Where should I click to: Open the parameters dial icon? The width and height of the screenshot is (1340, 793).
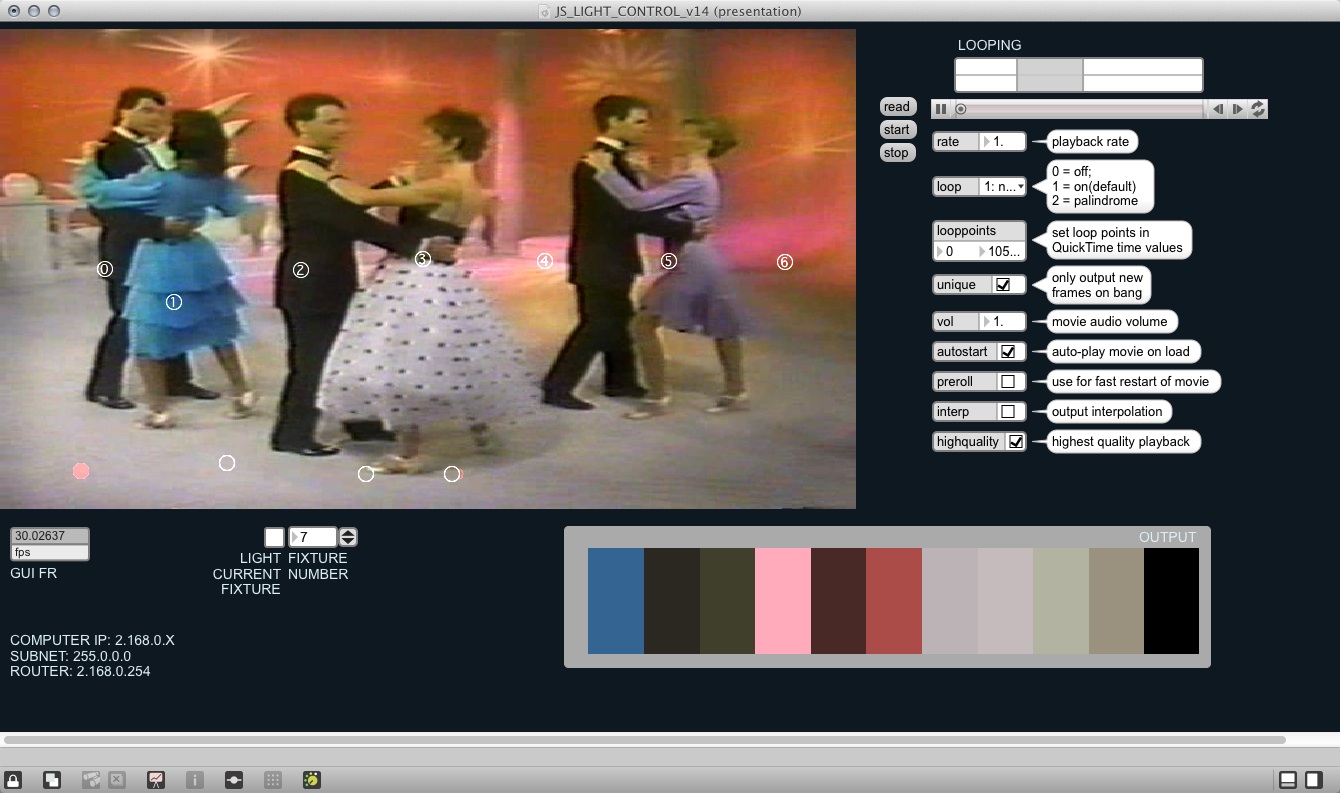point(311,780)
